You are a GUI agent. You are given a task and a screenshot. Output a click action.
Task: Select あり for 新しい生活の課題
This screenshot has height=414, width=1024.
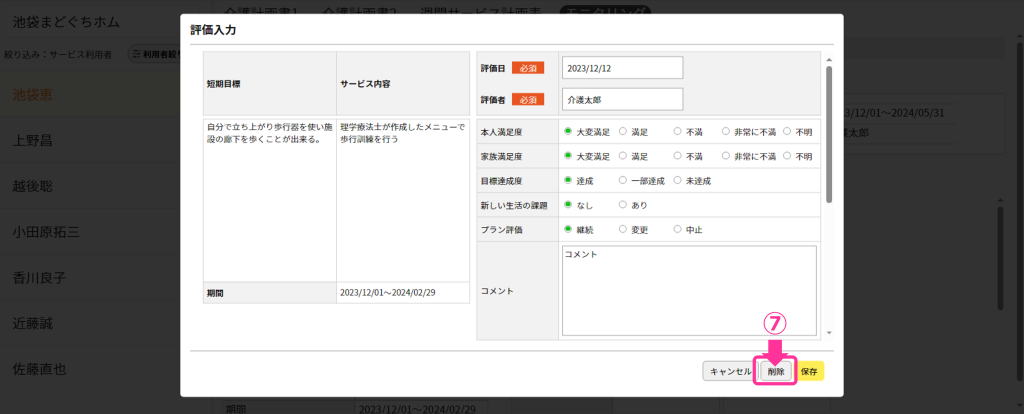[x=623, y=205]
